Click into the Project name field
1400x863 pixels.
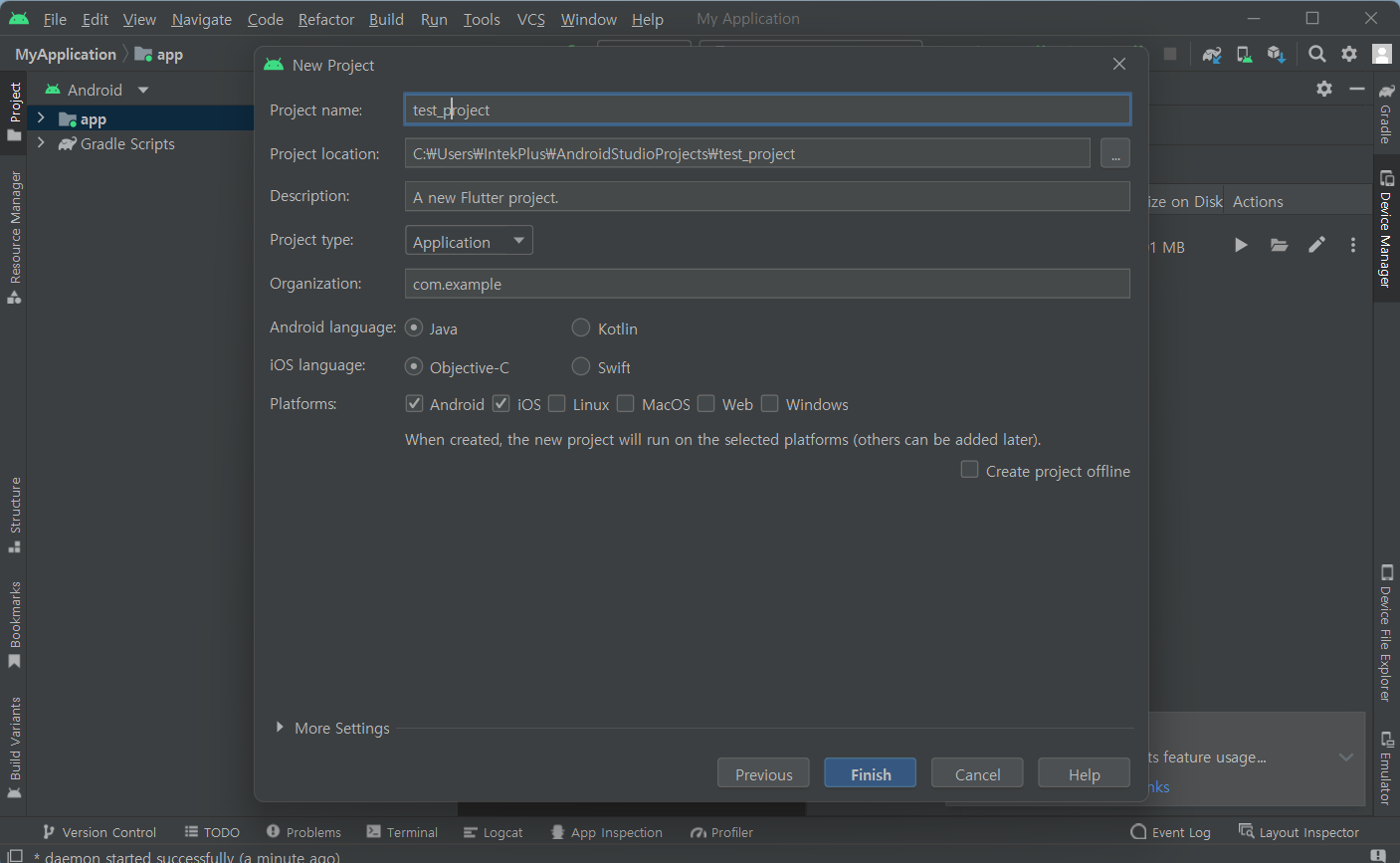pyautogui.click(x=767, y=109)
